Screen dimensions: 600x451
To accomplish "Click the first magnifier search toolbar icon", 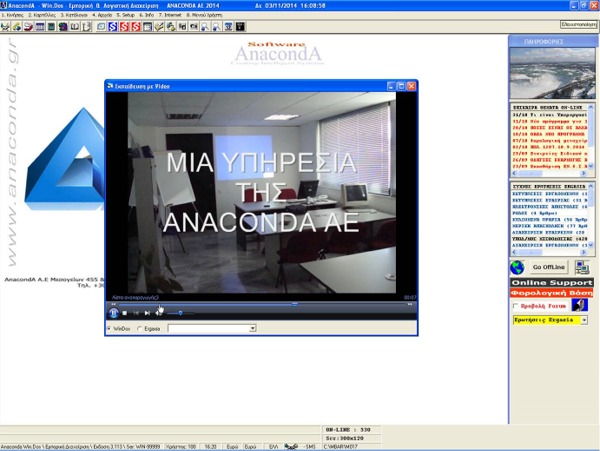I will pos(205,26).
